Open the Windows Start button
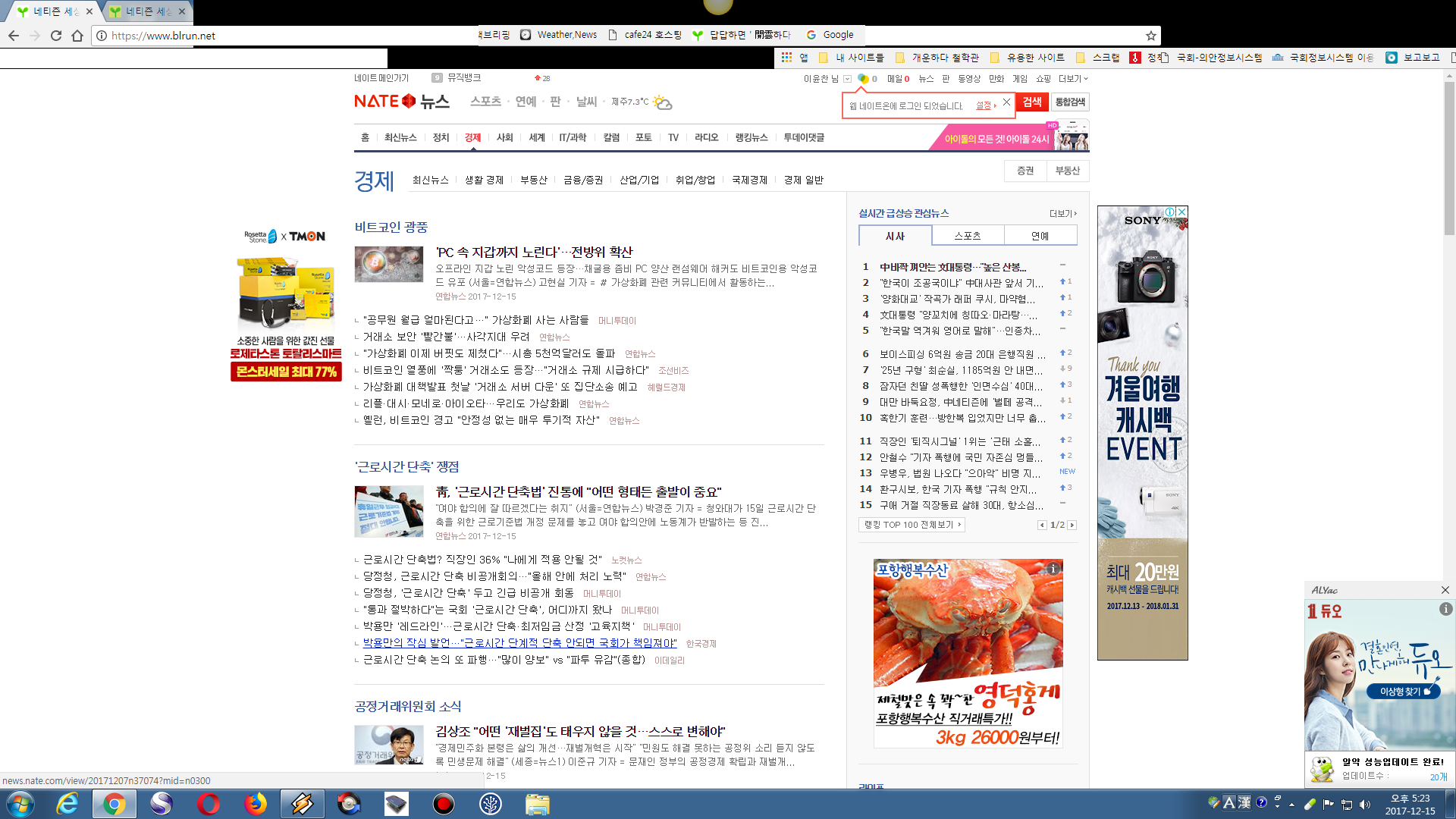The image size is (1456, 819). 20,804
